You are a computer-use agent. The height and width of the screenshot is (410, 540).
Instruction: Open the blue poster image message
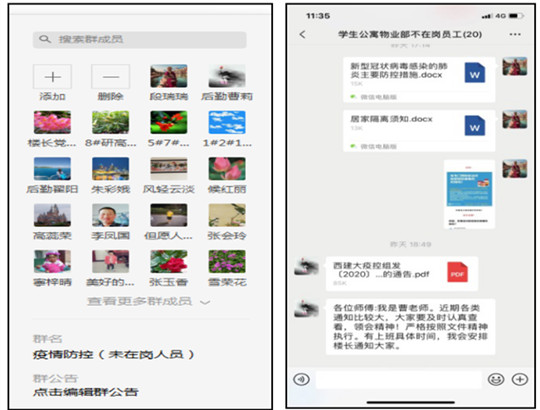469,195
